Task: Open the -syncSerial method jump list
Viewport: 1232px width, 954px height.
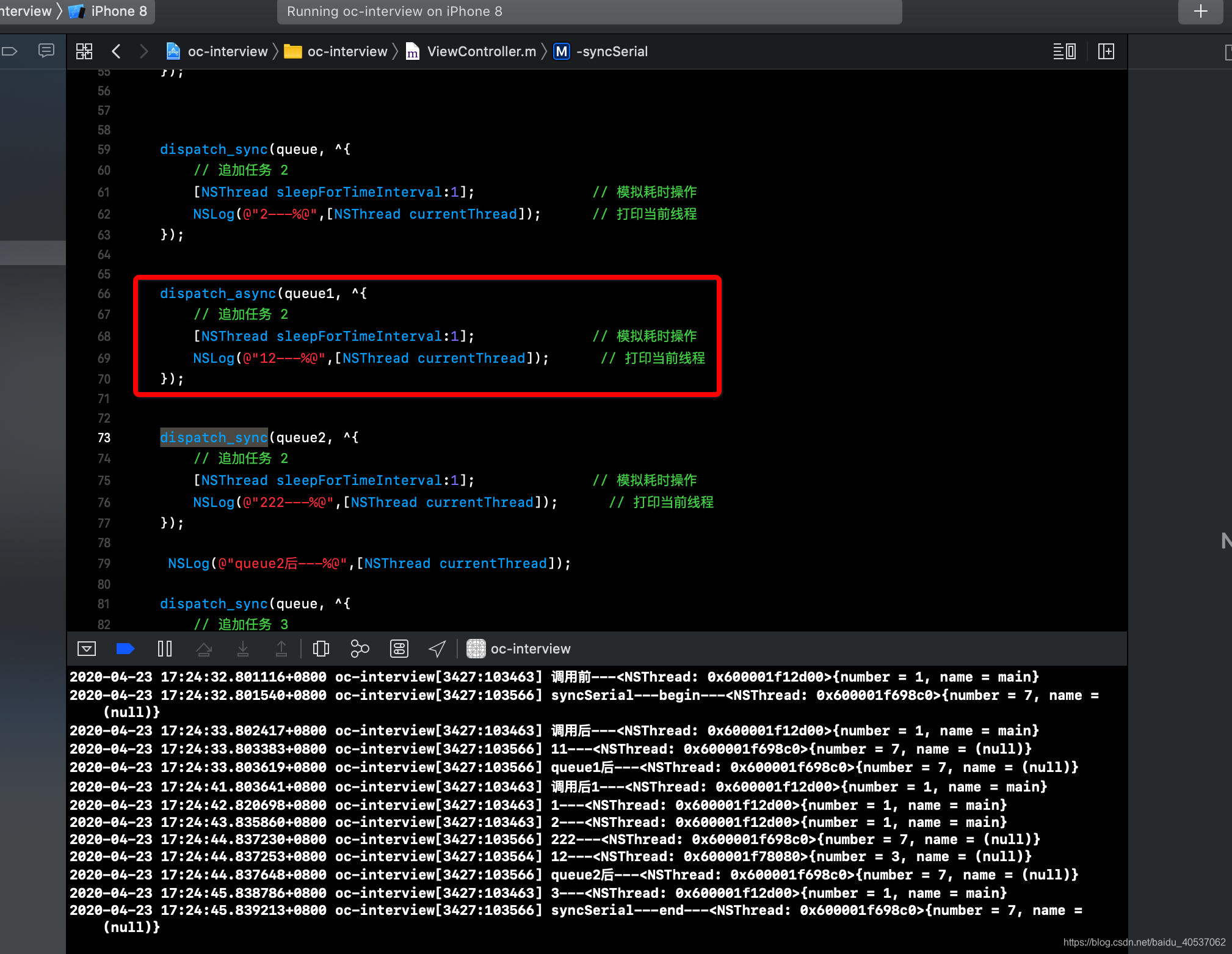Action: pyautogui.click(x=601, y=51)
